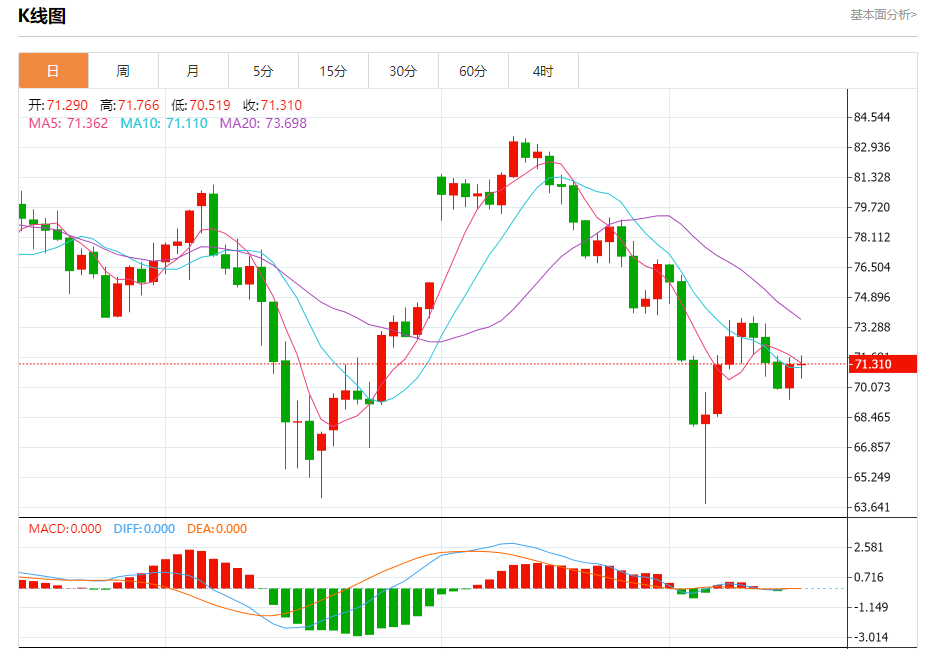Click the 84.544 price axis label
The image size is (935, 649).
872,117
